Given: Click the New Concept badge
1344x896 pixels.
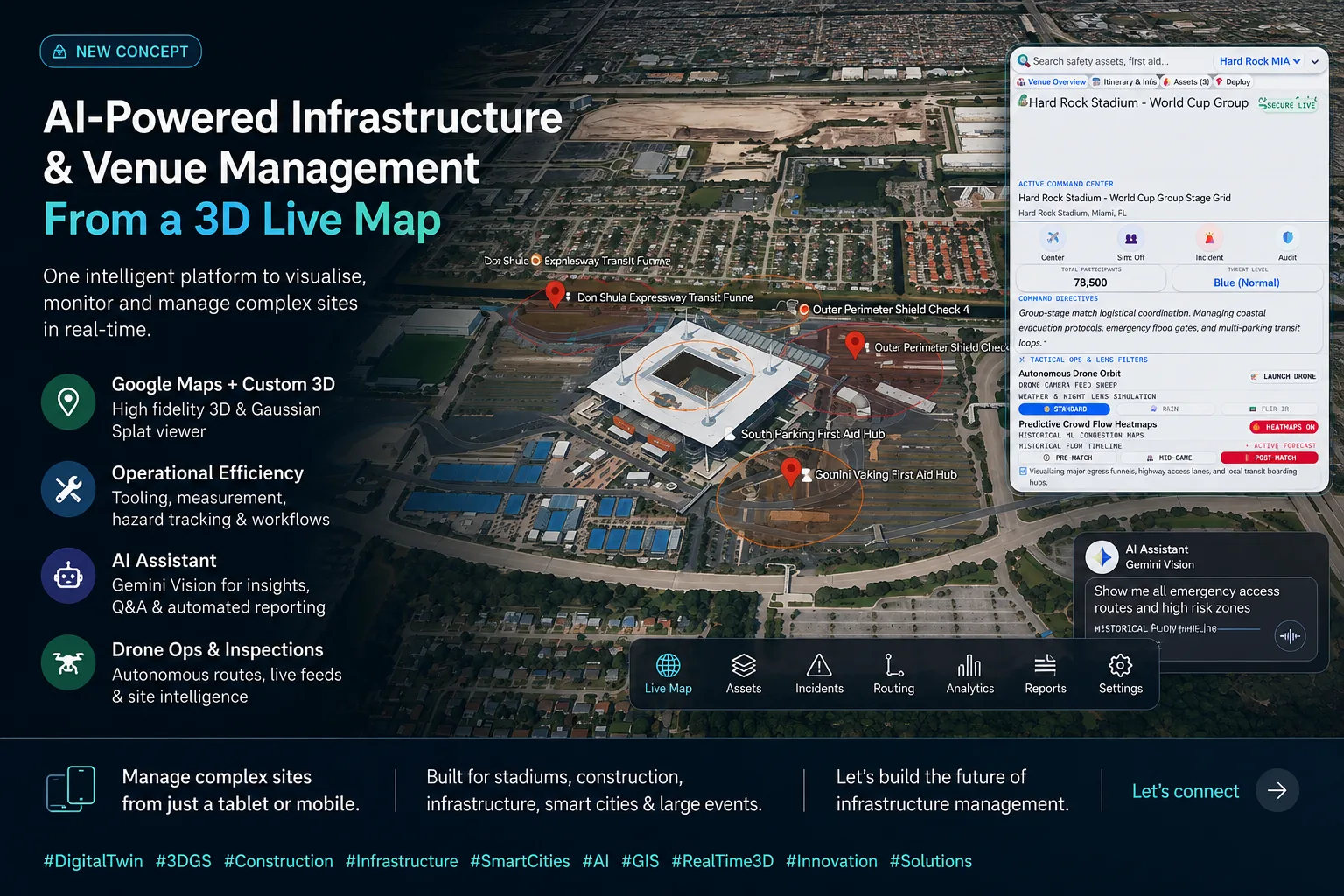Looking at the screenshot, I should (x=121, y=52).
